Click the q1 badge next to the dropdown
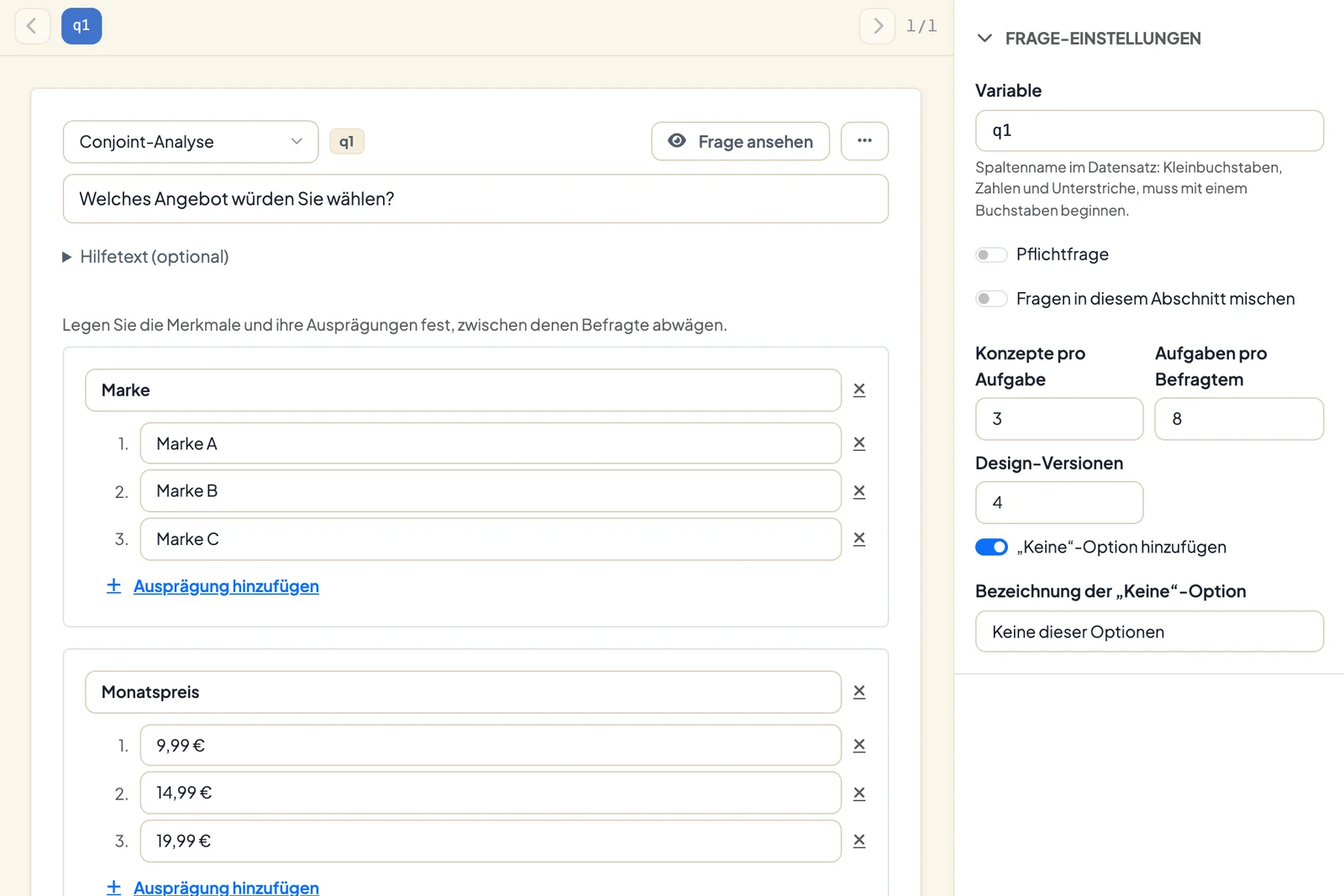 coord(346,142)
